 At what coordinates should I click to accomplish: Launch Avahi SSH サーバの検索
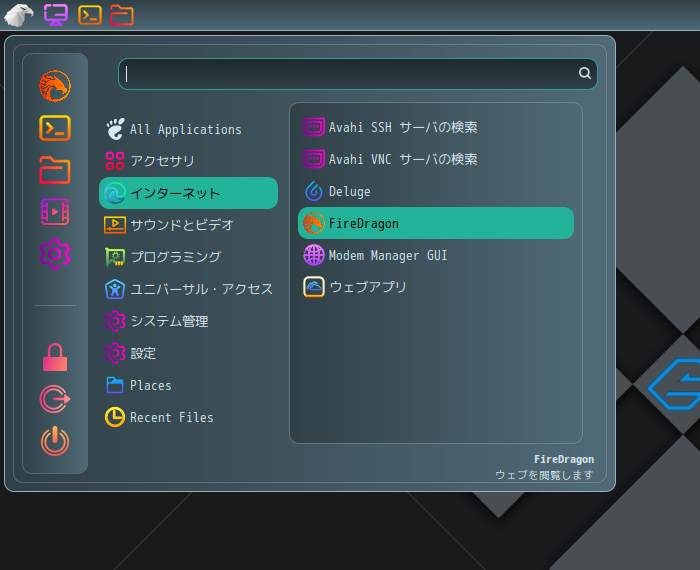pyautogui.click(x=436, y=127)
